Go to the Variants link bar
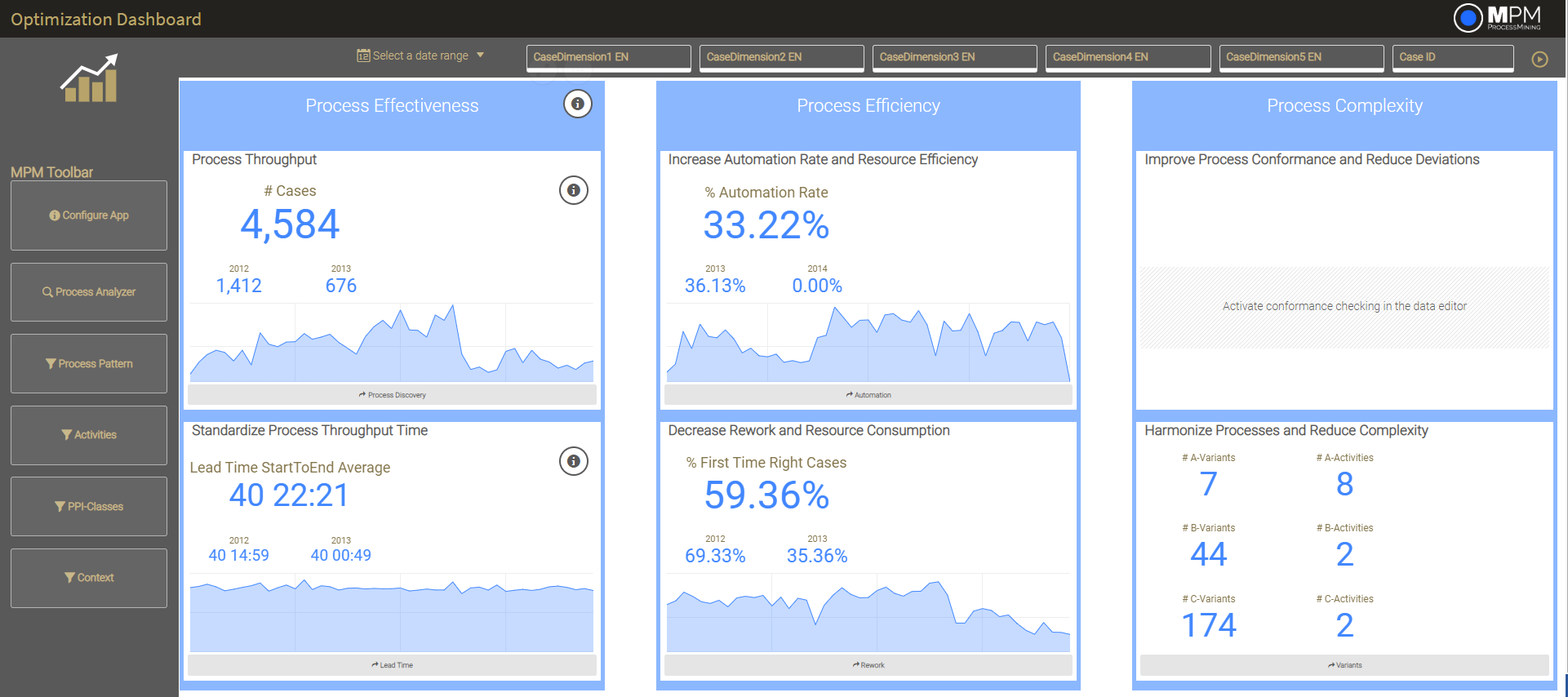This screenshot has width=1568, height=697. pos(1344,665)
